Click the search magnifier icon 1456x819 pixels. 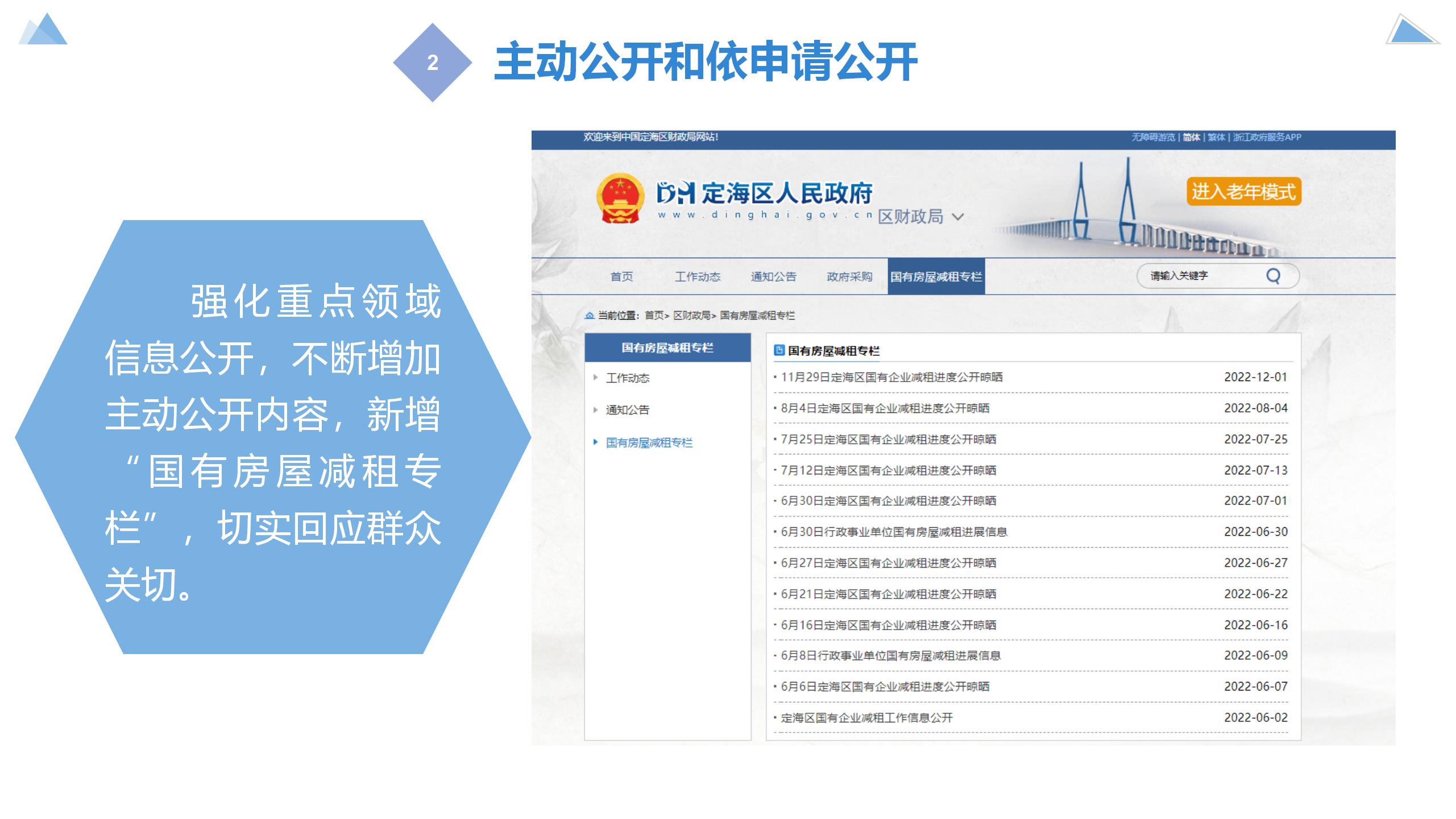coord(1273,276)
